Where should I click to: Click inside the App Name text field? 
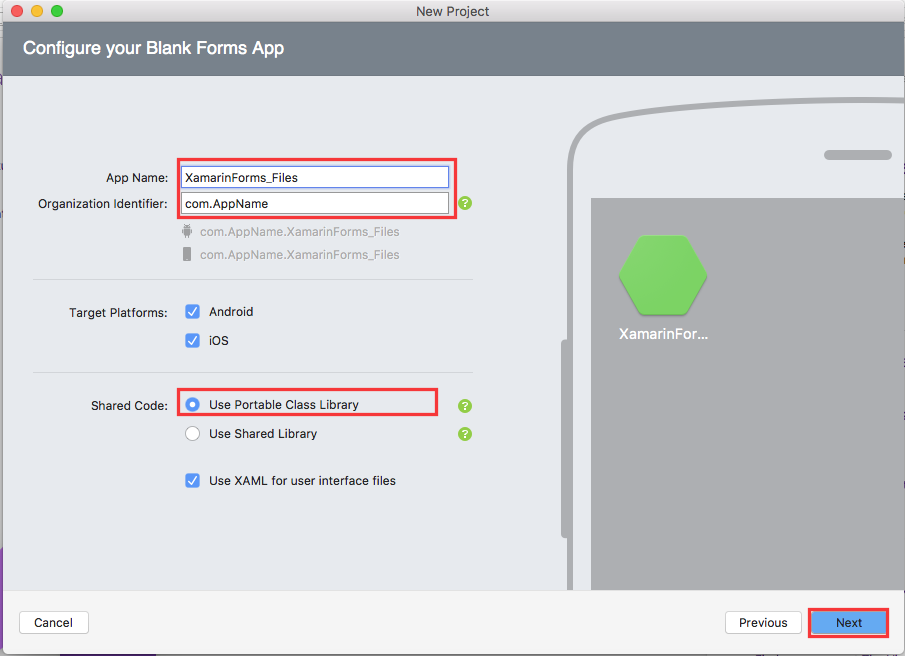point(315,176)
